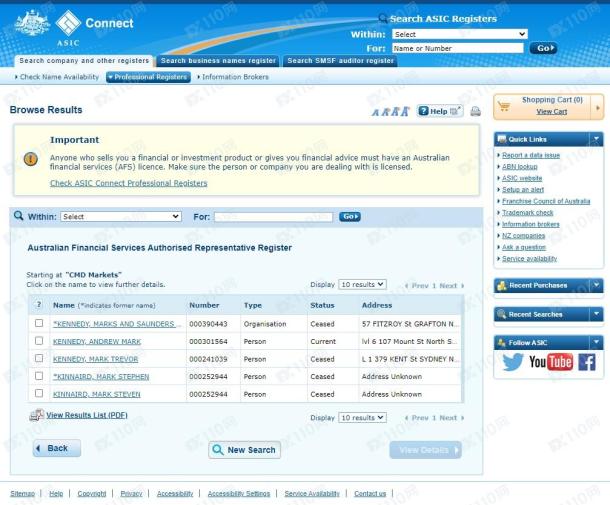610x505 pixels.
Task: Open Information Brokers menu item
Action: tap(233, 77)
